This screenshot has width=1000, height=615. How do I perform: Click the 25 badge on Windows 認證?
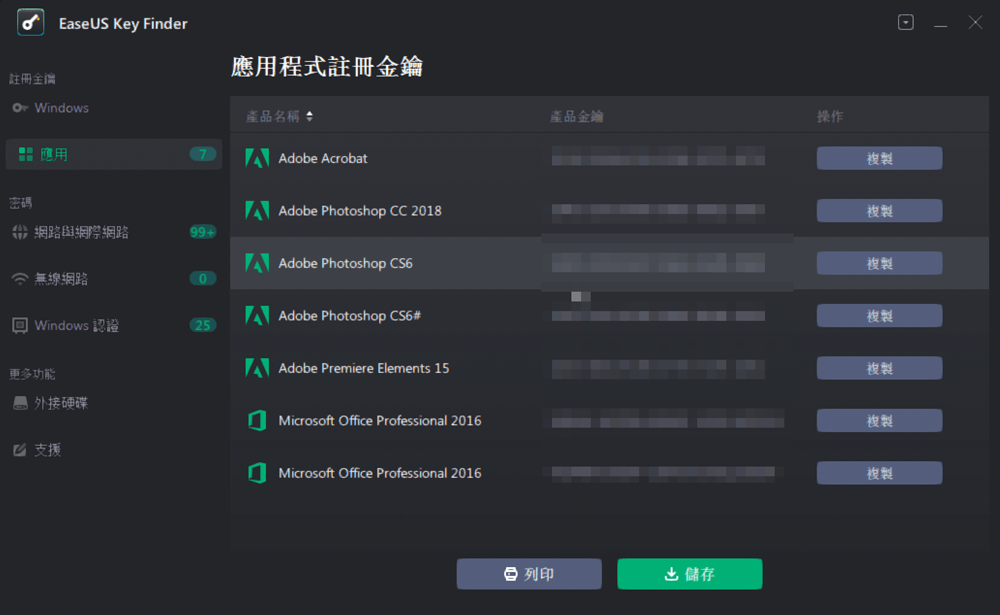[x=203, y=325]
